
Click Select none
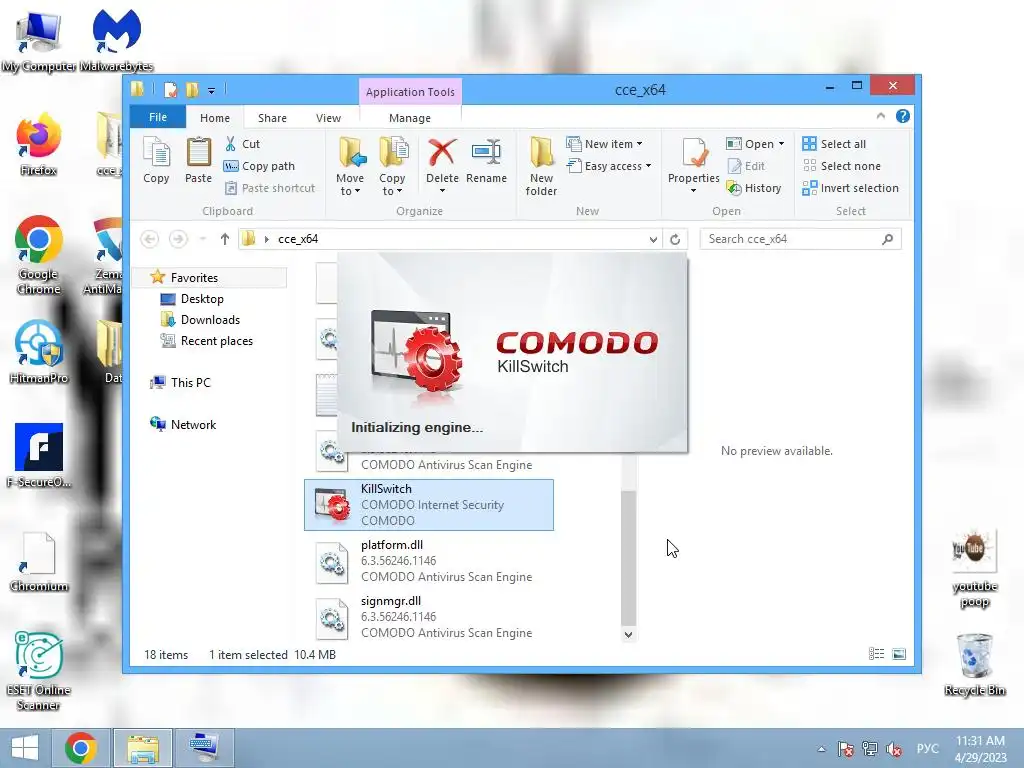coord(842,166)
